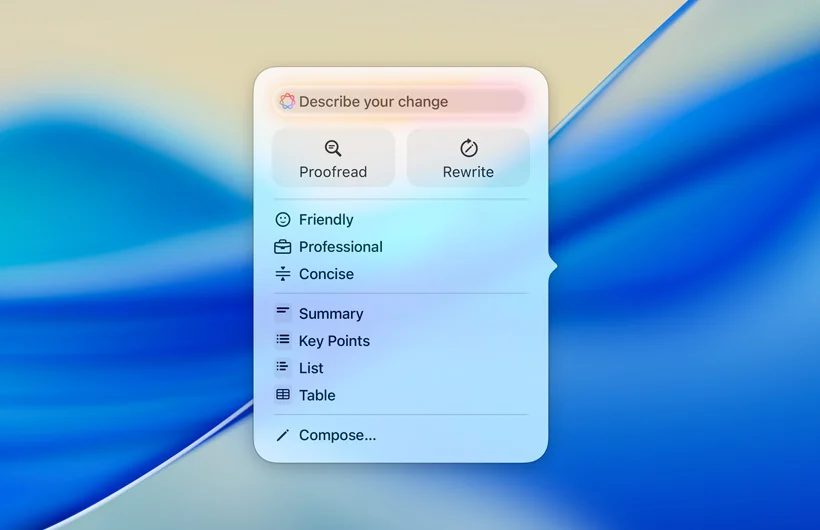This screenshot has height=530, width=820.
Task: Click the Apple Intelligence colorful logo icon
Action: 287,101
